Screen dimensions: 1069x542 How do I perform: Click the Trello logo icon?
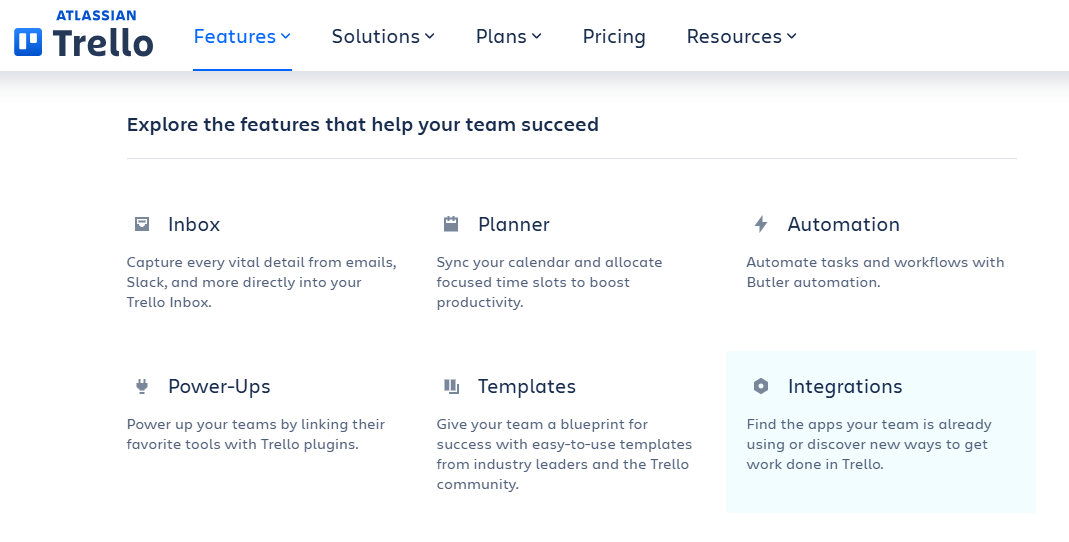point(28,42)
